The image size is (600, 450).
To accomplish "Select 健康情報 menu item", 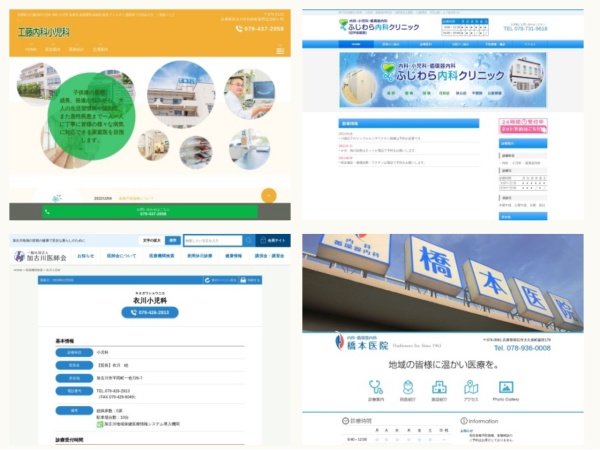I will pos(233,256).
